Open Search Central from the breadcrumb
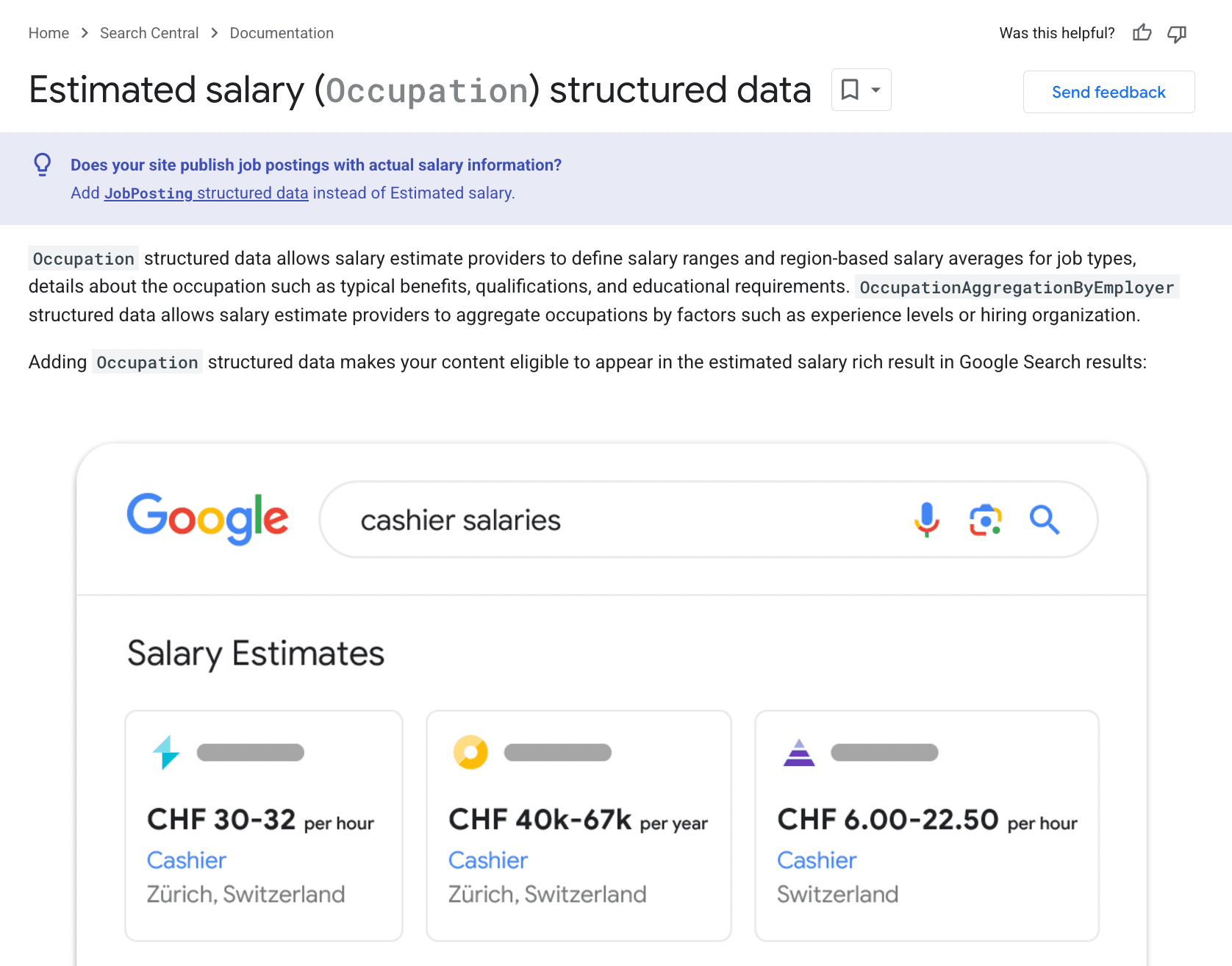The image size is (1232, 966). (x=148, y=33)
